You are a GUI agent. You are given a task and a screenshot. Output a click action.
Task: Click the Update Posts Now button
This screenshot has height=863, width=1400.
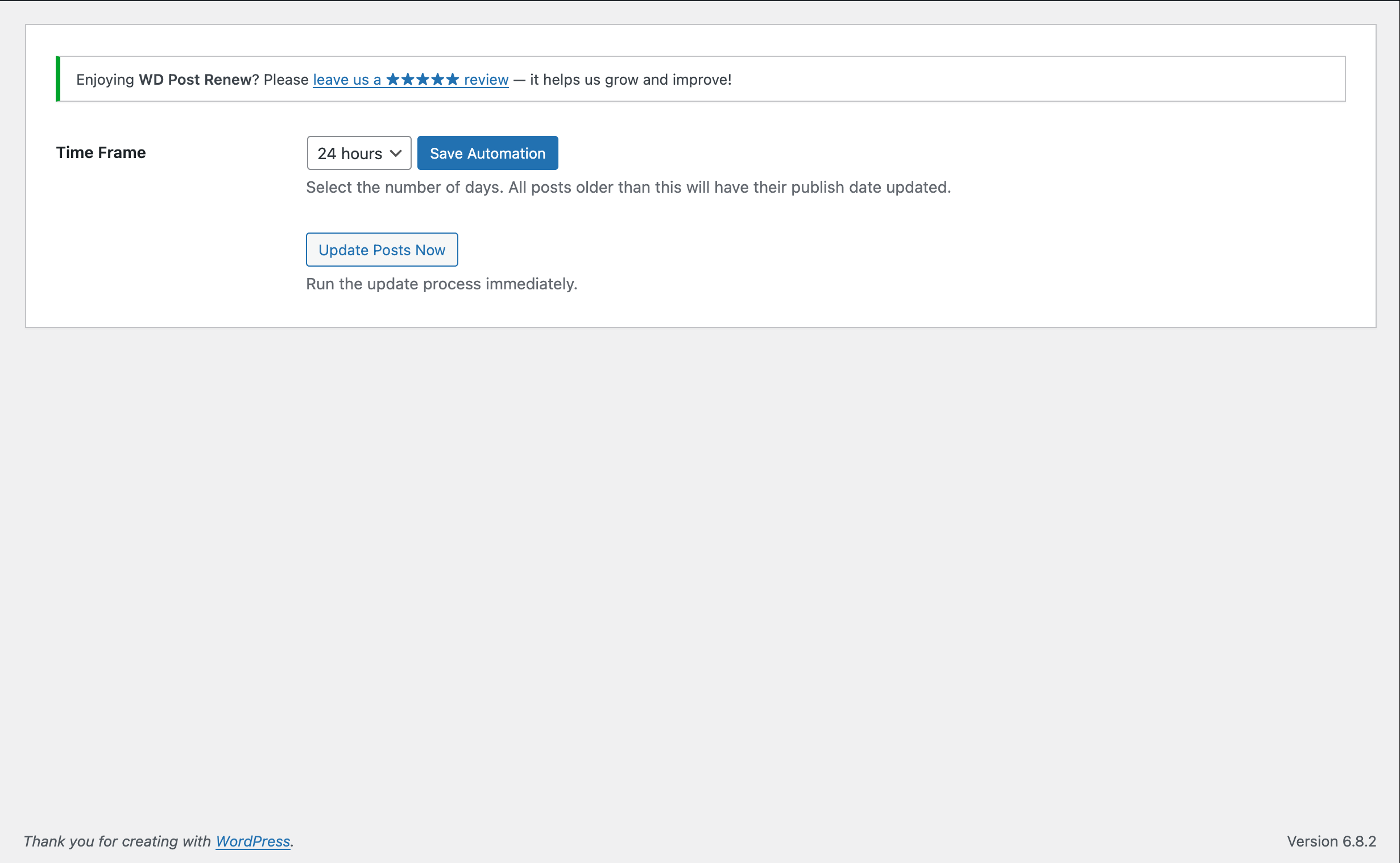tap(382, 250)
